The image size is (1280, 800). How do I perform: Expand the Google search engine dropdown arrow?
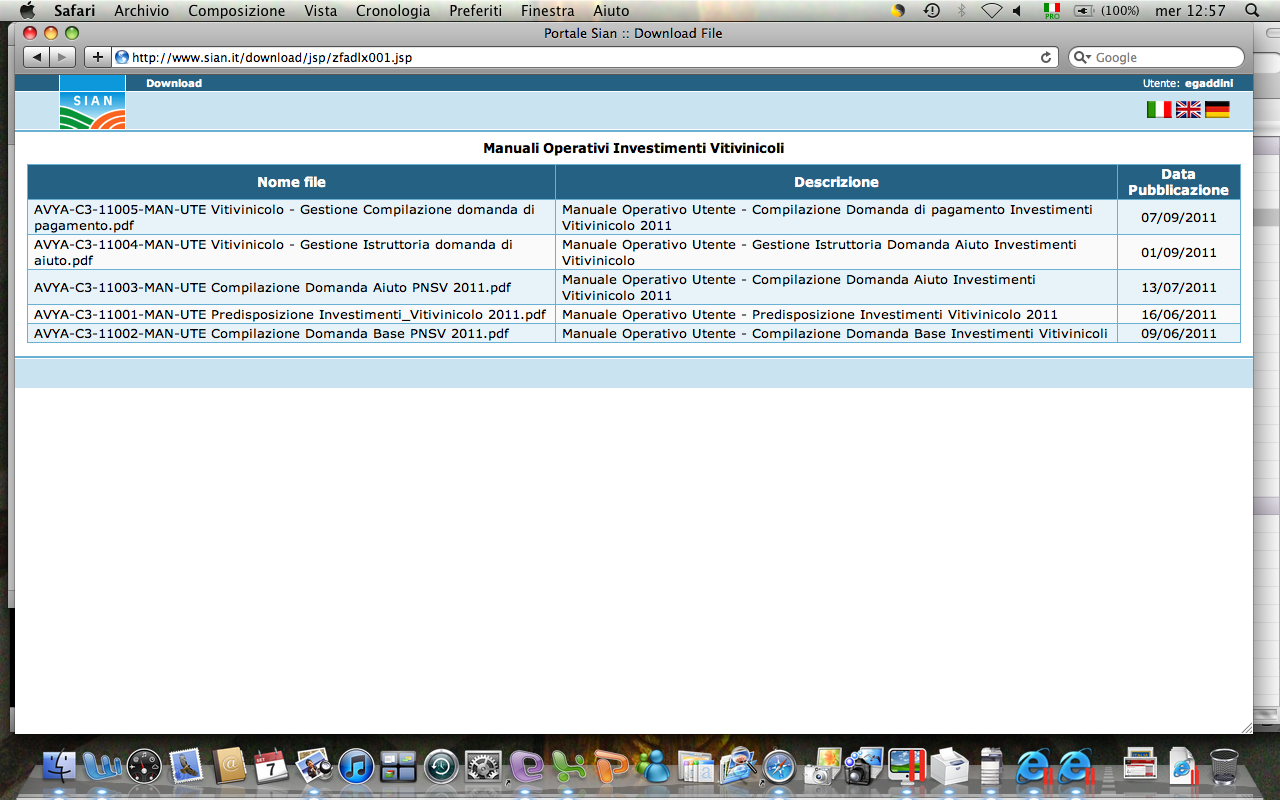click(1082, 58)
